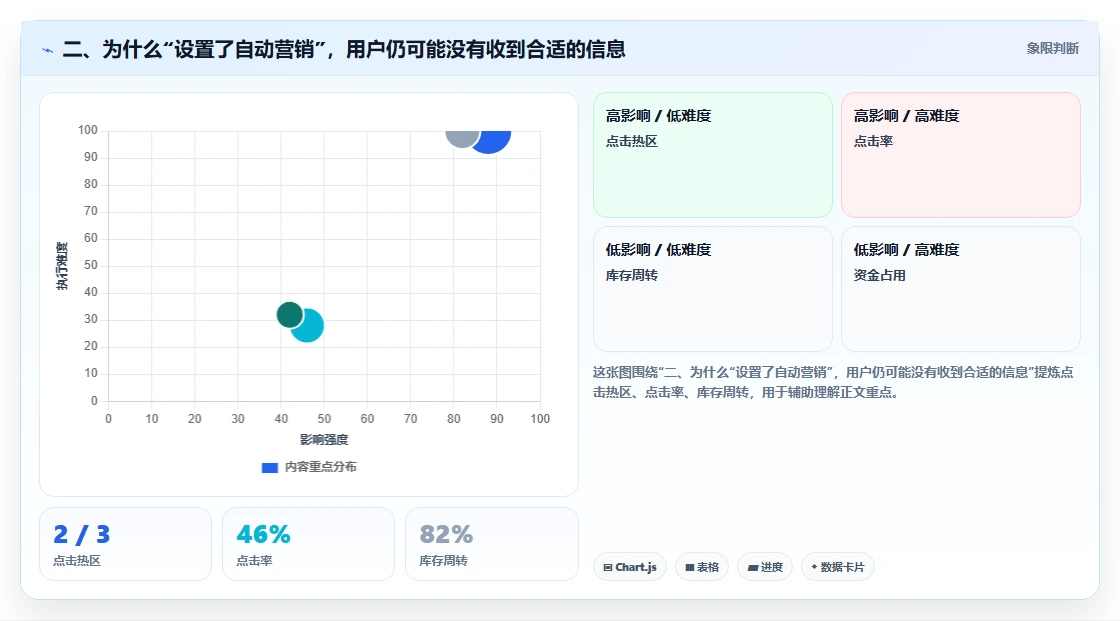Image resolution: width=1120 pixels, height=621 pixels.
Task: Click the 内容重点分布 legend text
Action: pos(321,467)
